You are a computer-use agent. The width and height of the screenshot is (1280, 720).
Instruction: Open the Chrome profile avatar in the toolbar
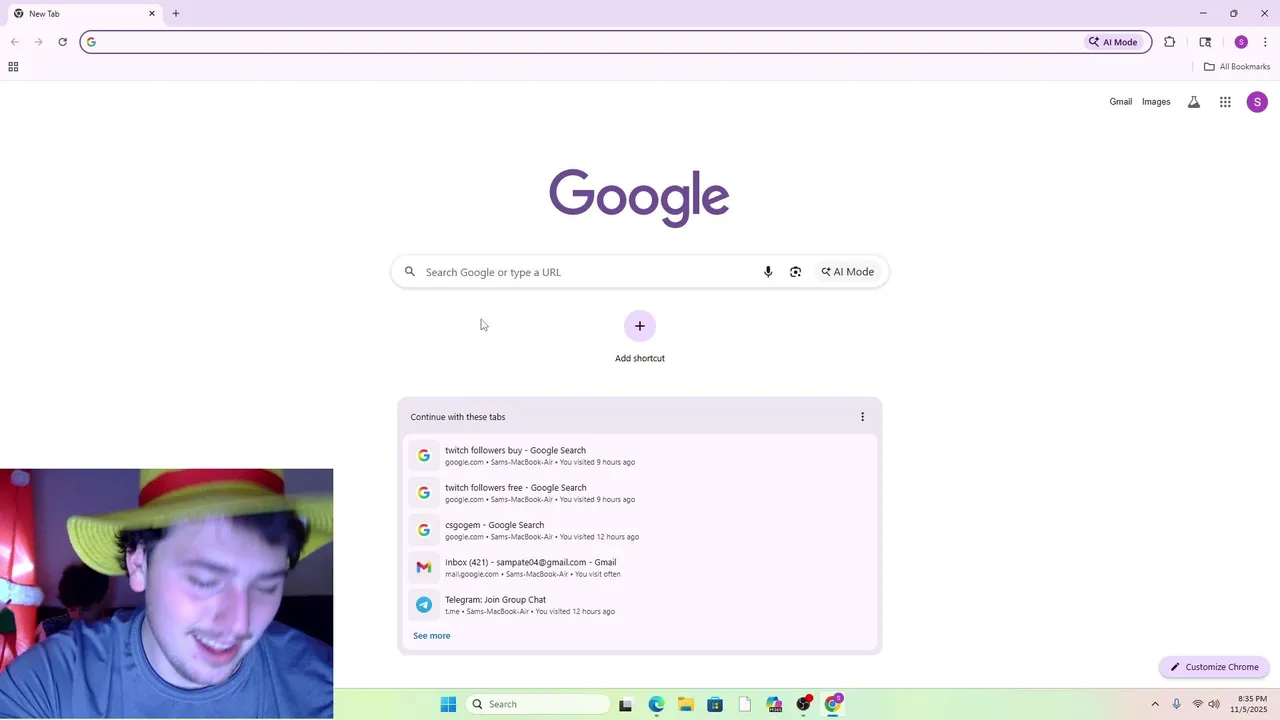coord(1241,42)
